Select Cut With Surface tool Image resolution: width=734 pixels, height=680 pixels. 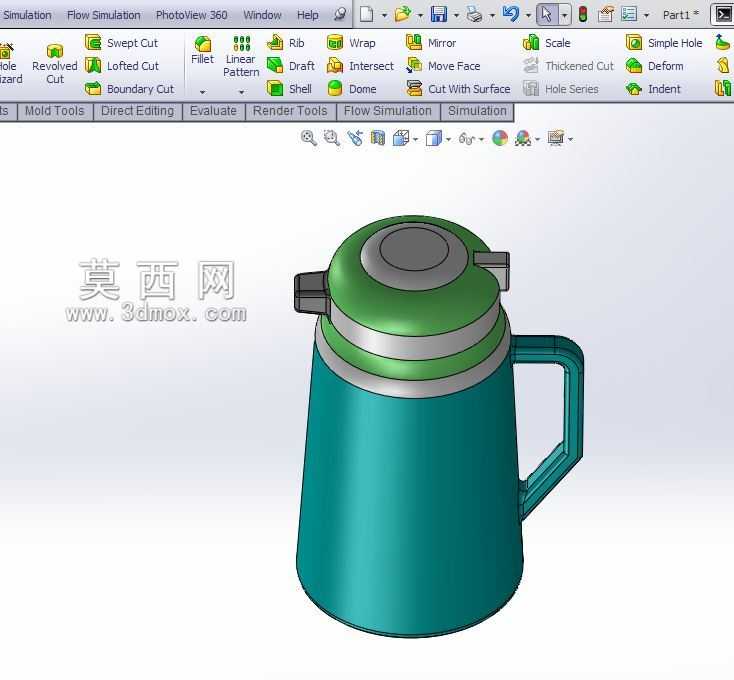point(458,89)
